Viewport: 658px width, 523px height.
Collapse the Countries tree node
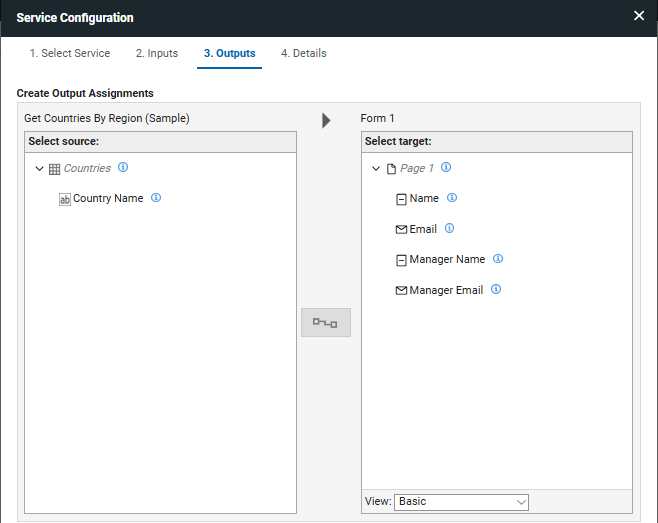click(39, 169)
